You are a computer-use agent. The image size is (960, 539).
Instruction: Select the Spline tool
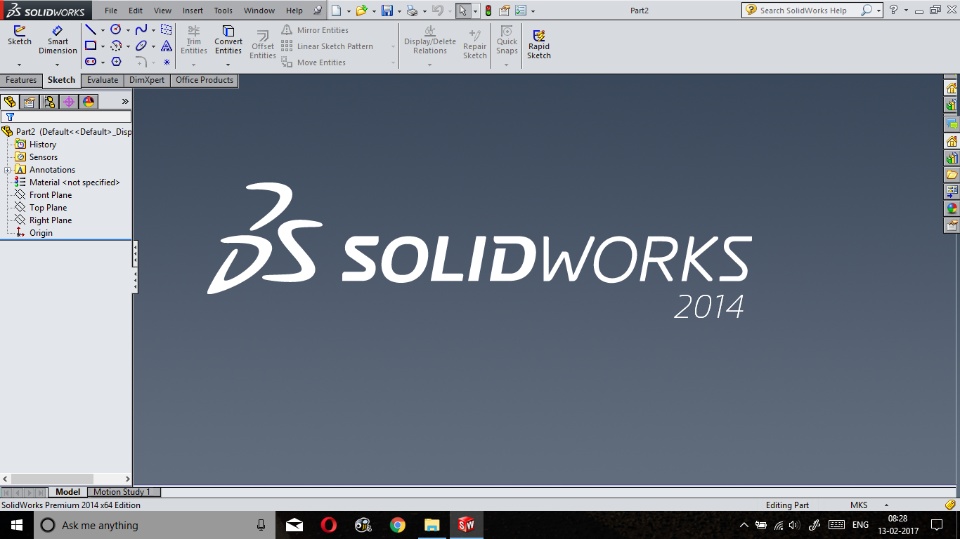click(141, 29)
